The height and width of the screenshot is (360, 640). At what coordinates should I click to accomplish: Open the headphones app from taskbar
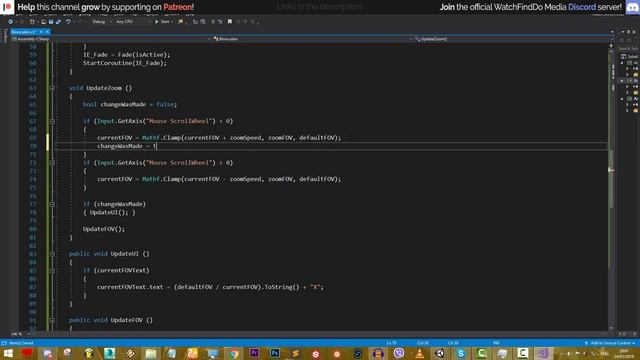tap(378, 353)
